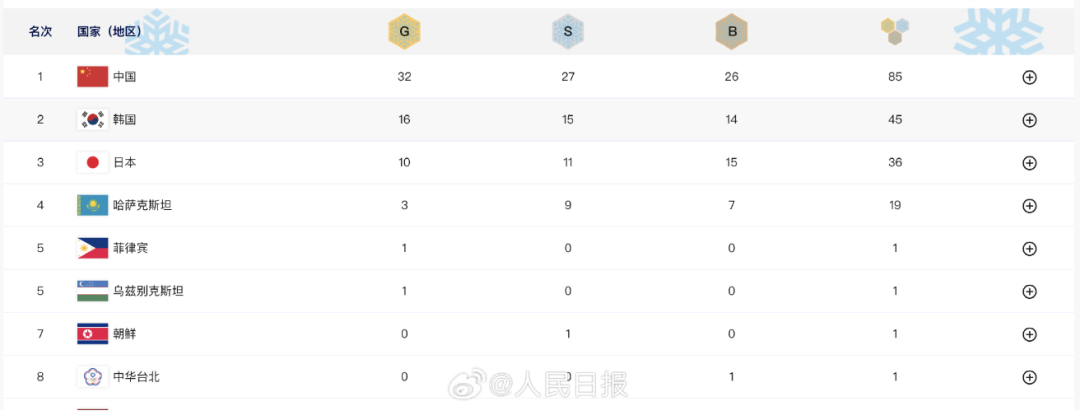Open the 菲律宾 country name link
This screenshot has width=1080, height=420.
131,248
